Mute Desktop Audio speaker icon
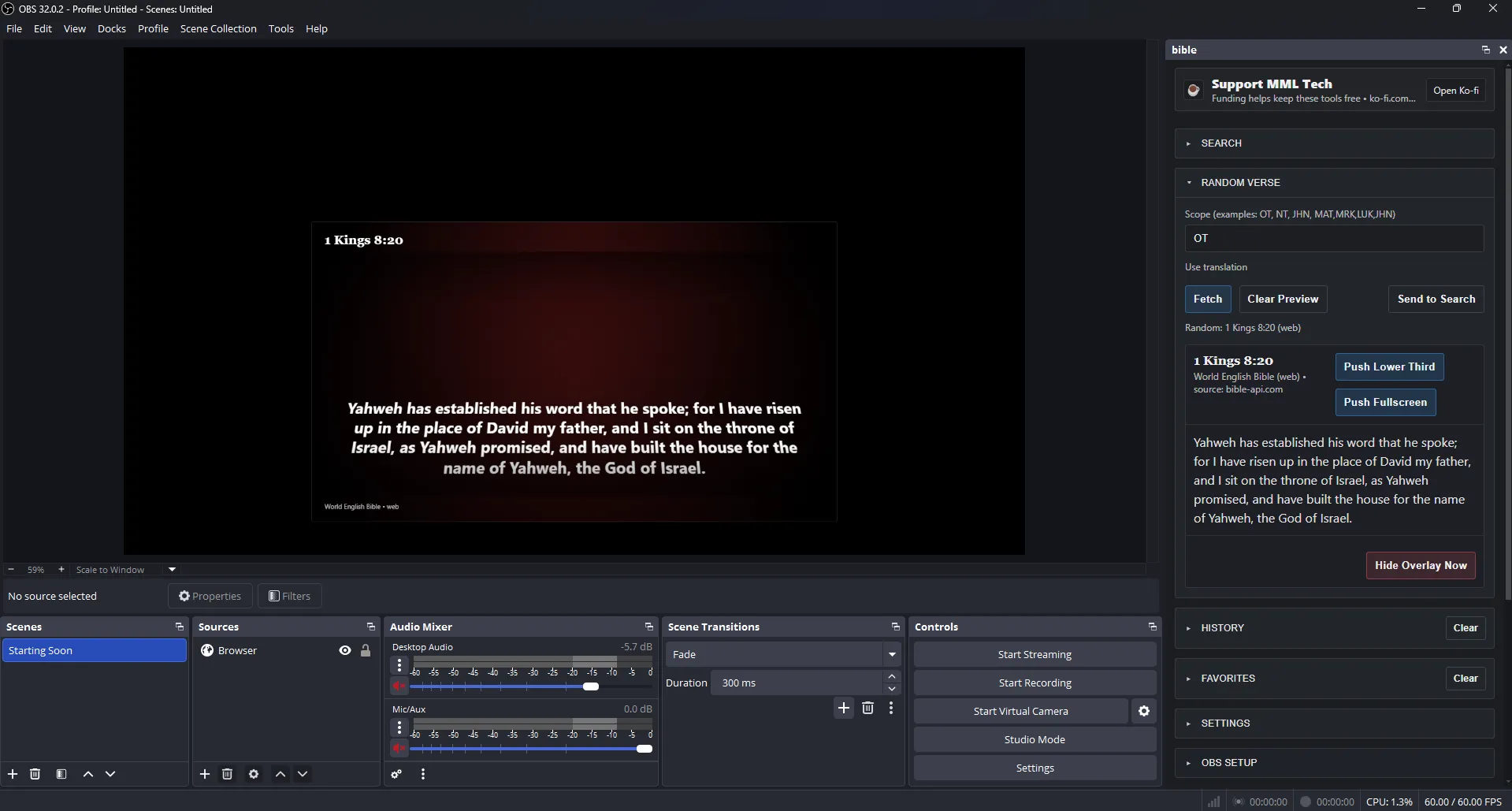Image resolution: width=1512 pixels, height=811 pixels. tap(399, 686)
